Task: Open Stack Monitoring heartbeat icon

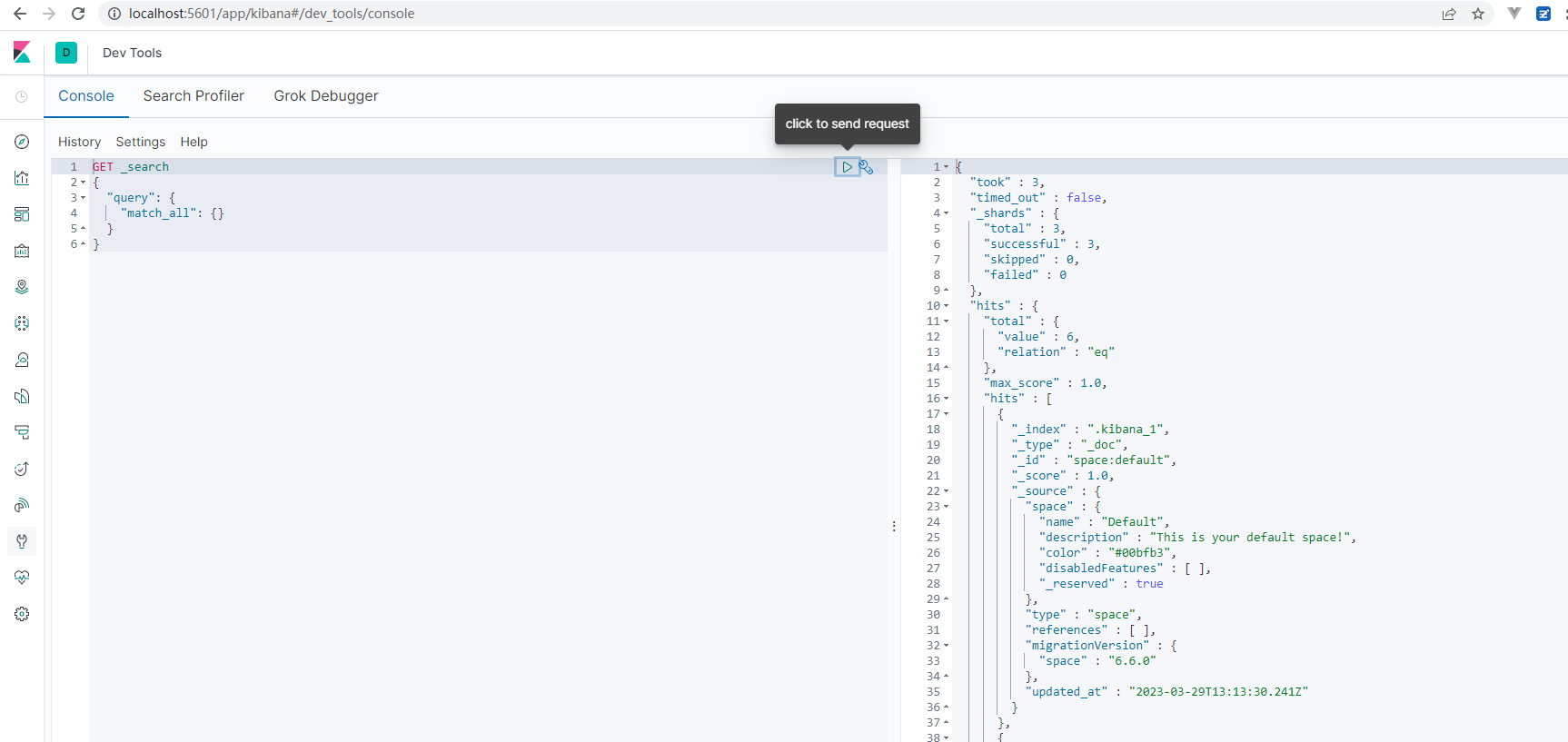Action: tap(22, 578)
